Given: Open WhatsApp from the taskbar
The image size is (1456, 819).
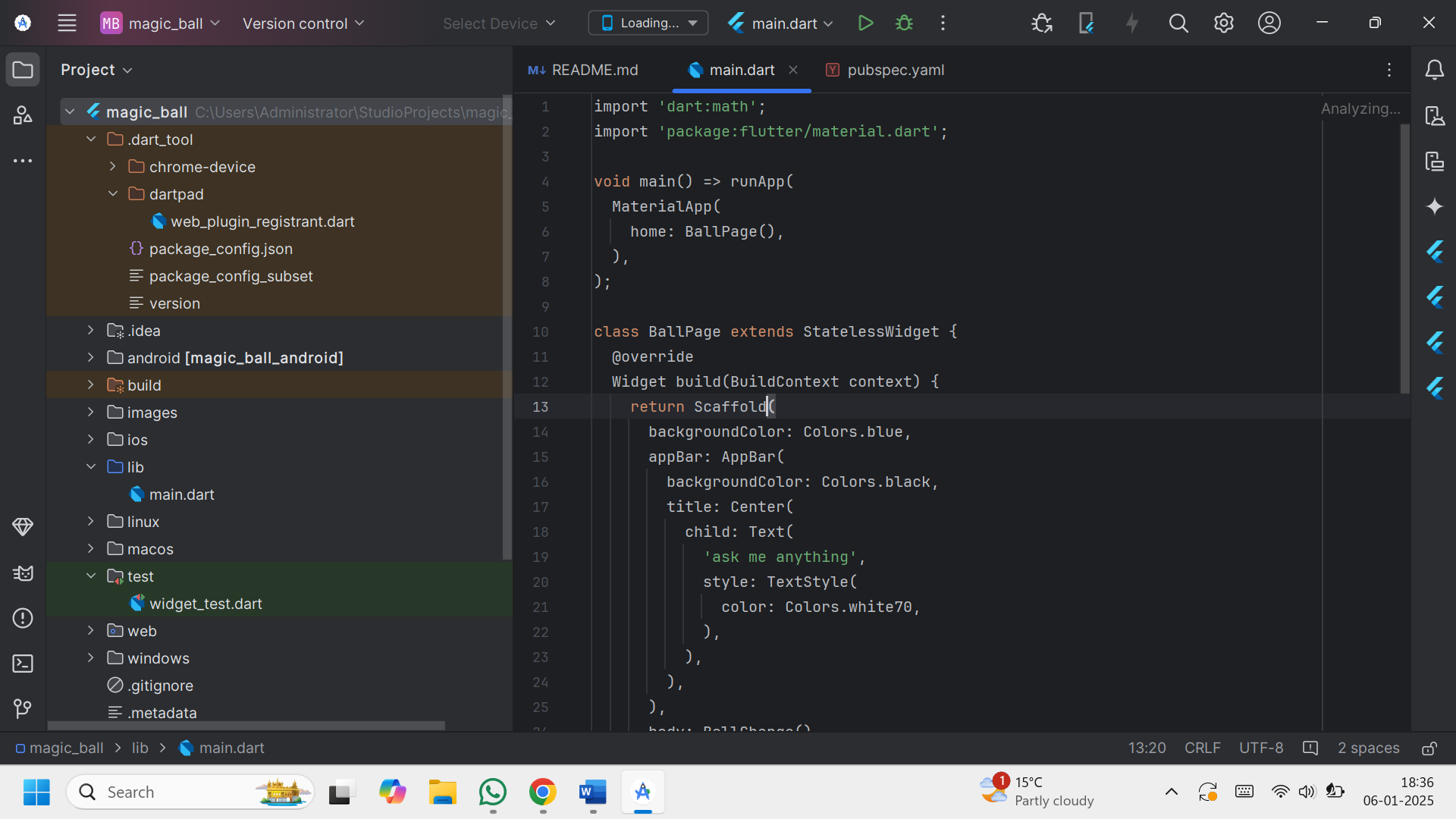Looking at the screenshot, I should 493,792.
